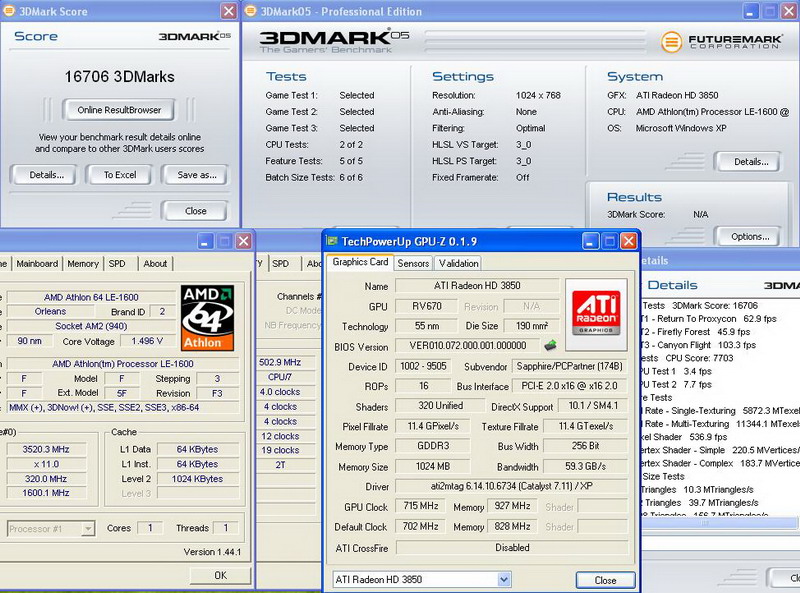The image size is (800, 593).
Task: Close the 3DMark05 main window
Action: (x=789, y=11)
